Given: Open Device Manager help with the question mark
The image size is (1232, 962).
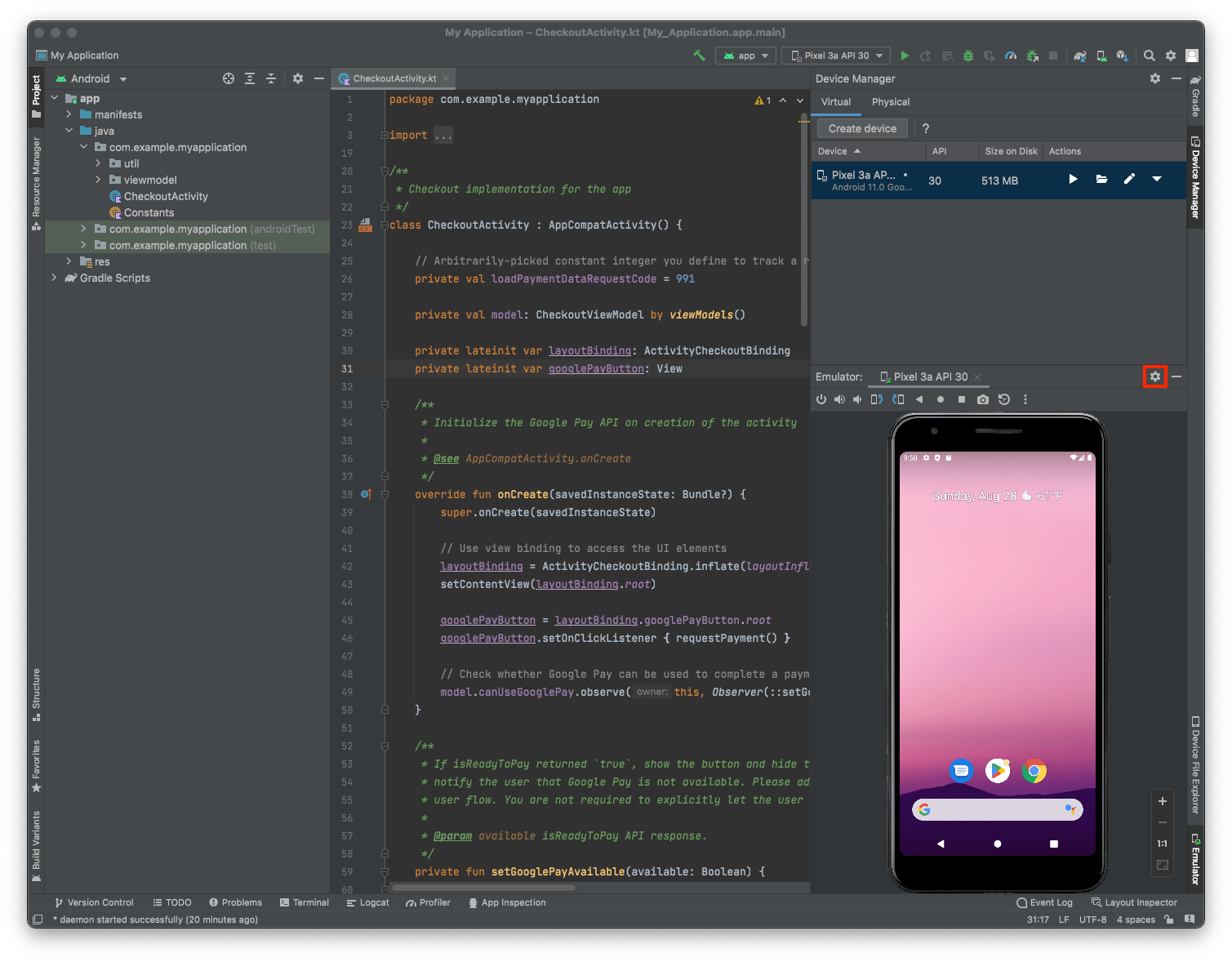Looking at the screenshot, I should pos(925,128).
